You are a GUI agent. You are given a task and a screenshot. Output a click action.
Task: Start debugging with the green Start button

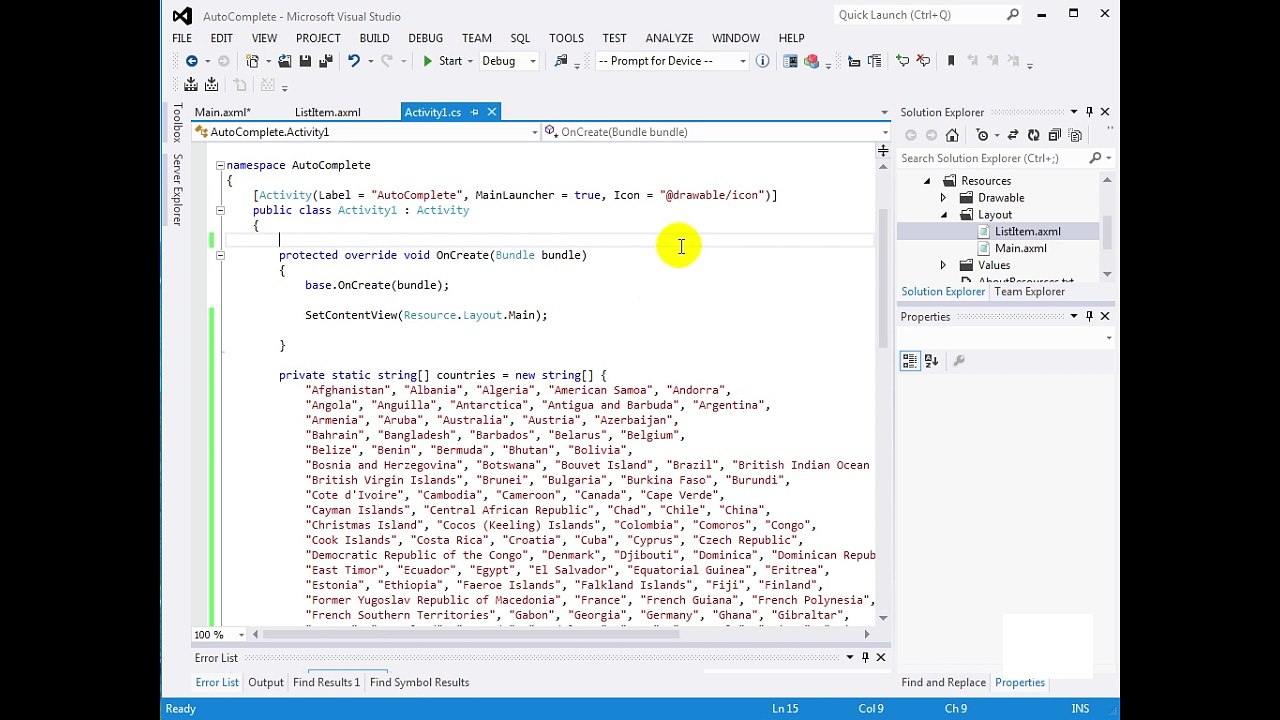coord(441,61)
